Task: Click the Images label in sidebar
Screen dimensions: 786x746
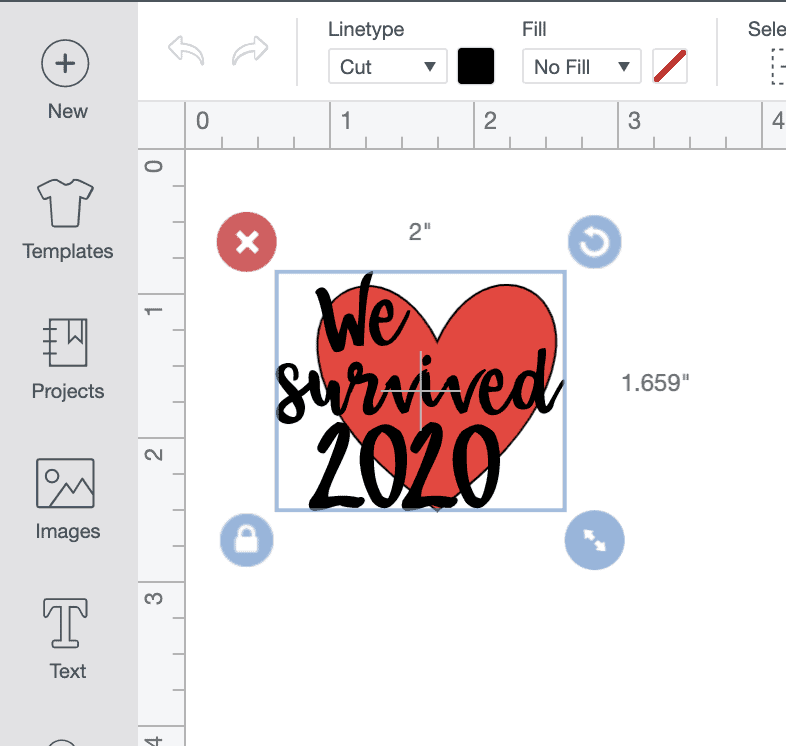Action: tap(68, 531)
